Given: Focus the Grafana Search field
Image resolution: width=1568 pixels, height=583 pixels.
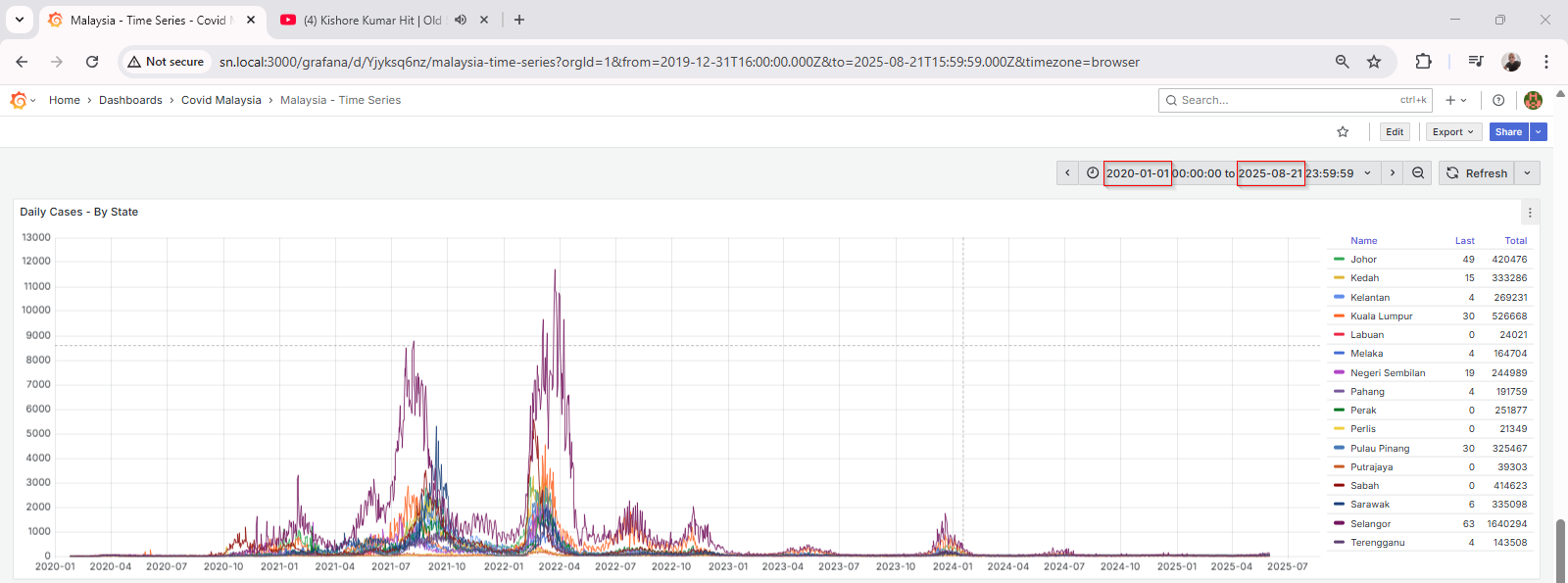Looking at the screenshot, I should [x=1284, y=100].
